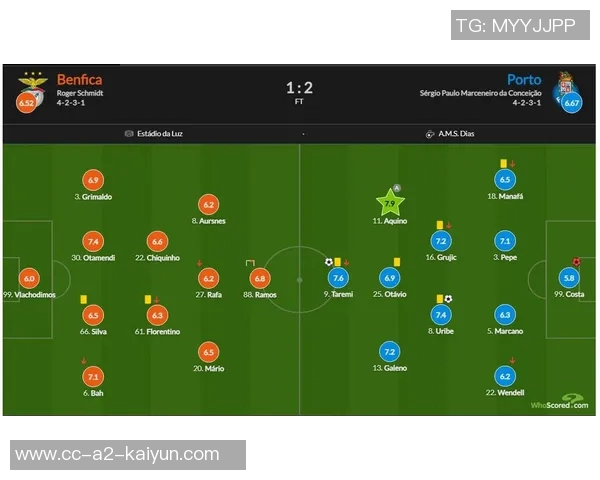Click the www.cc-a2-kaiyun.com watermark banner
600x480 pixels.
tap(128, 454)
